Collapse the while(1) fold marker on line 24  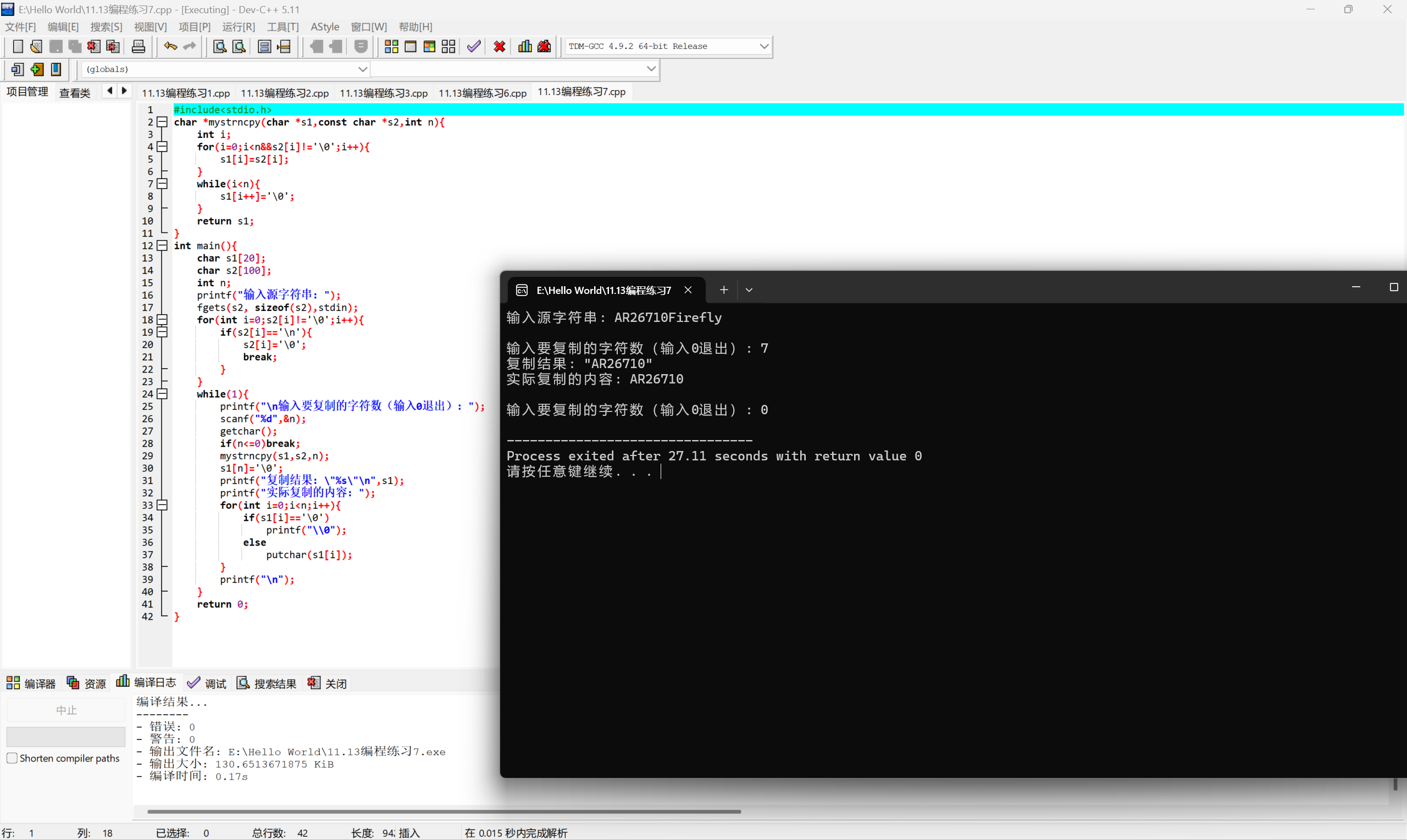pos(163,393)
